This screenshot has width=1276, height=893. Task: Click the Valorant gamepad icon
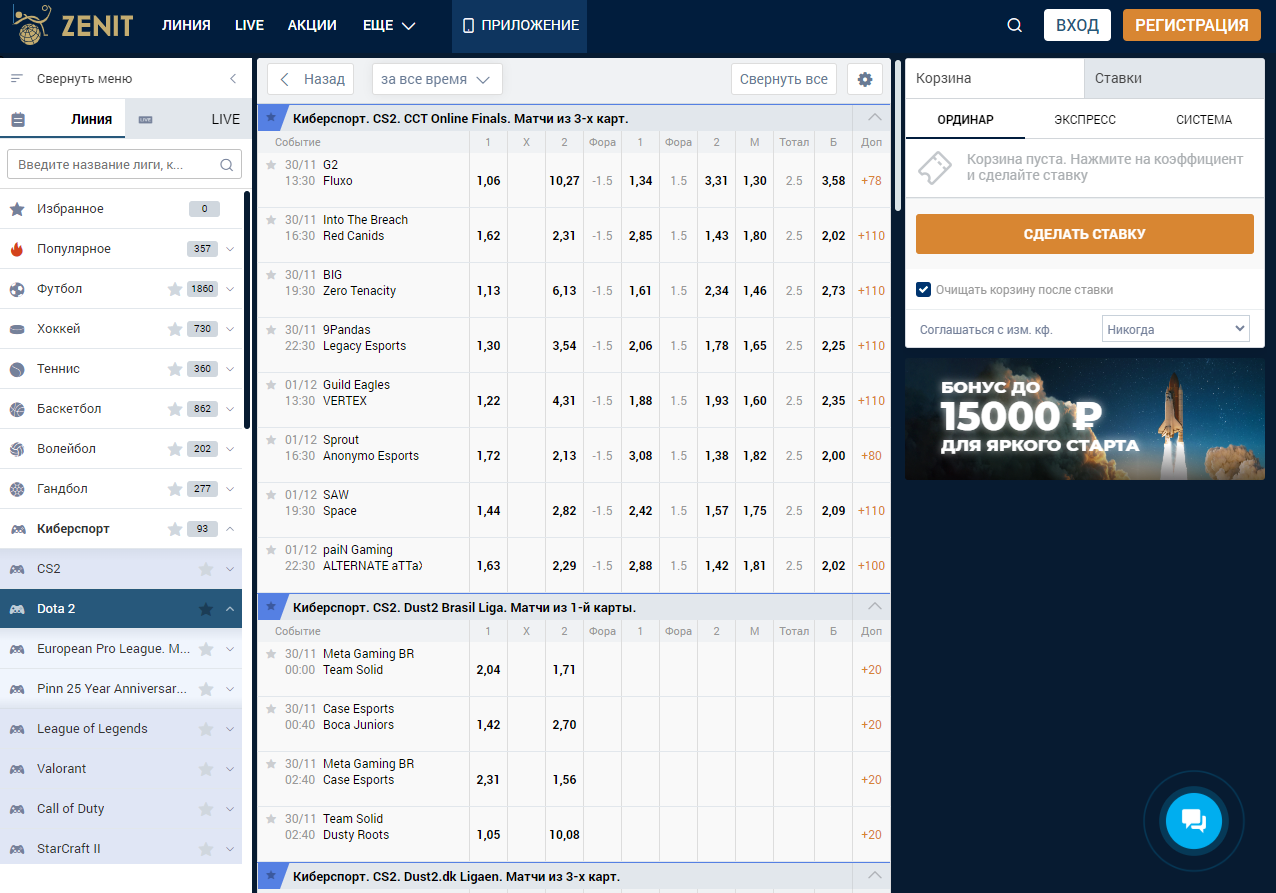(17, 769)
